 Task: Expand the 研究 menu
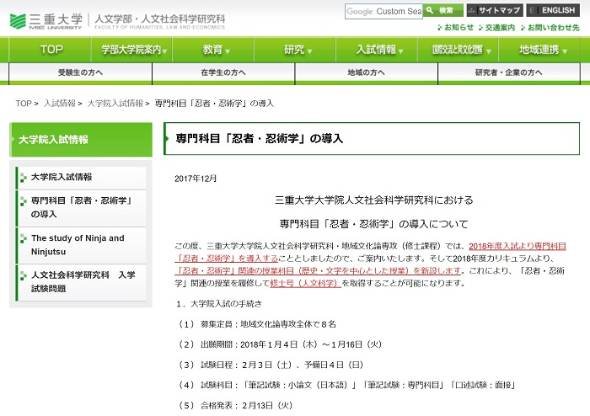295,50
